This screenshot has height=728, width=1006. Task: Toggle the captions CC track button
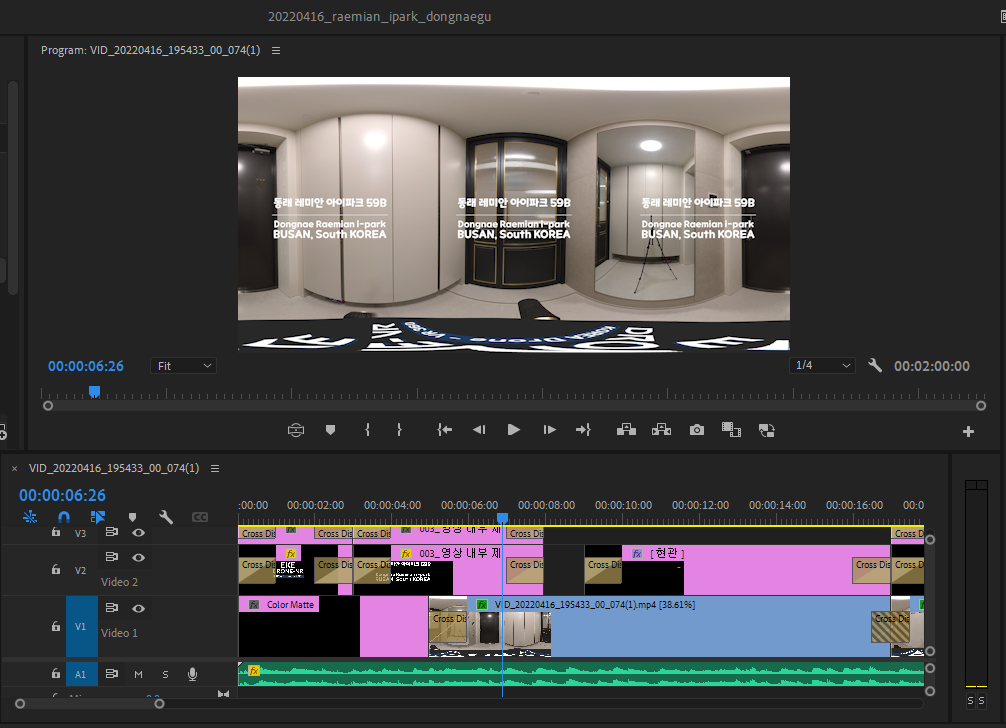200,517
